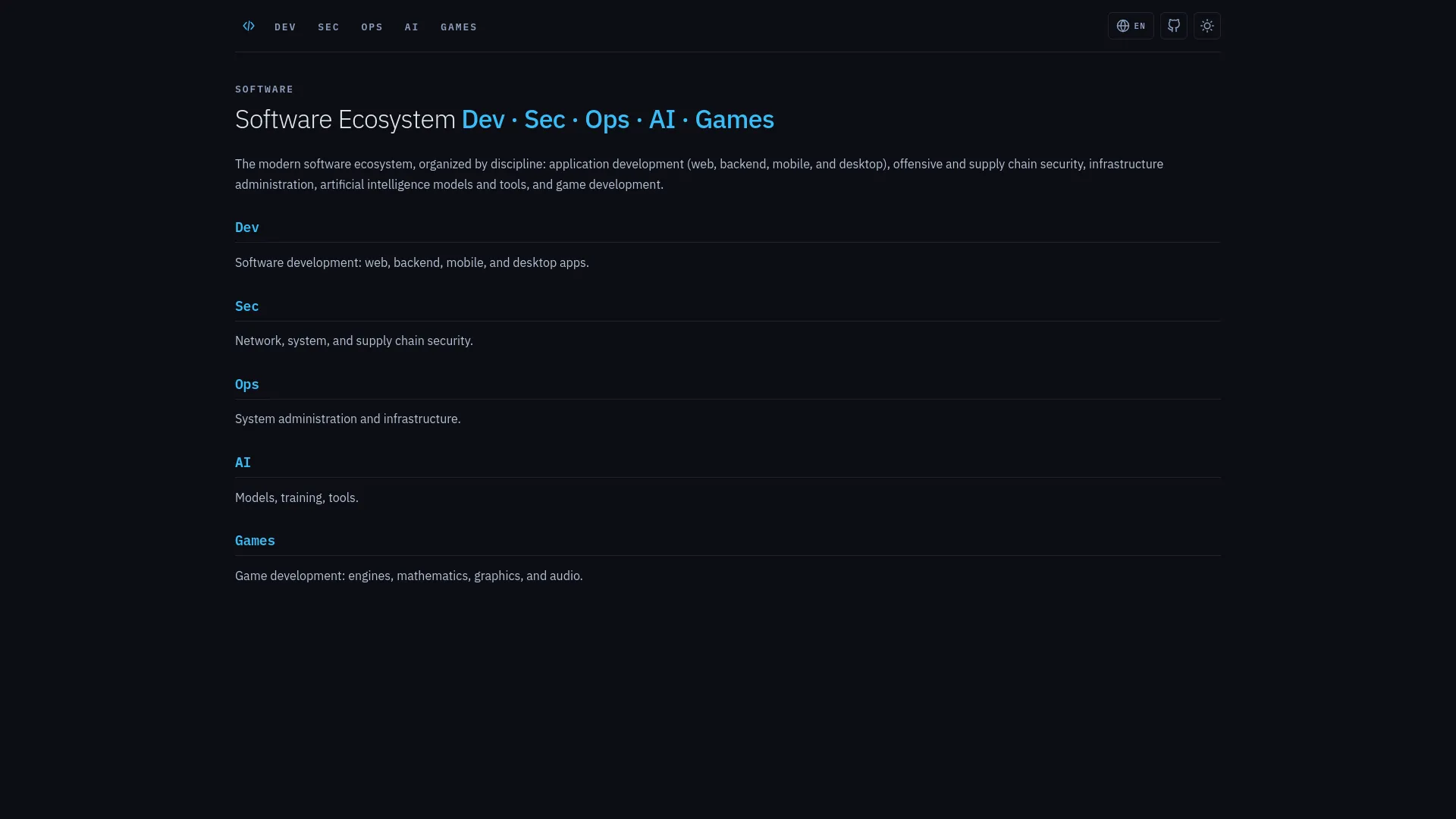Image resolution: width=1456 pixels, height=819 pixels.
Task: Follow the Ops section heading link
Action: point(247,384)
